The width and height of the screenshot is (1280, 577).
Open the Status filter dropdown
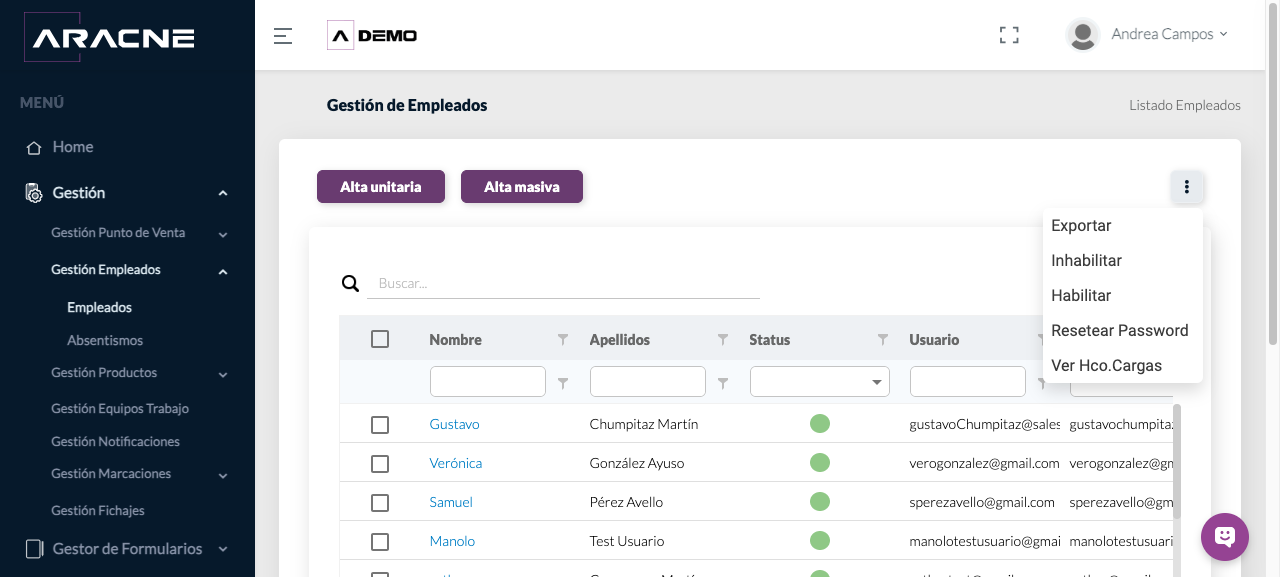(x=820, y=382)
